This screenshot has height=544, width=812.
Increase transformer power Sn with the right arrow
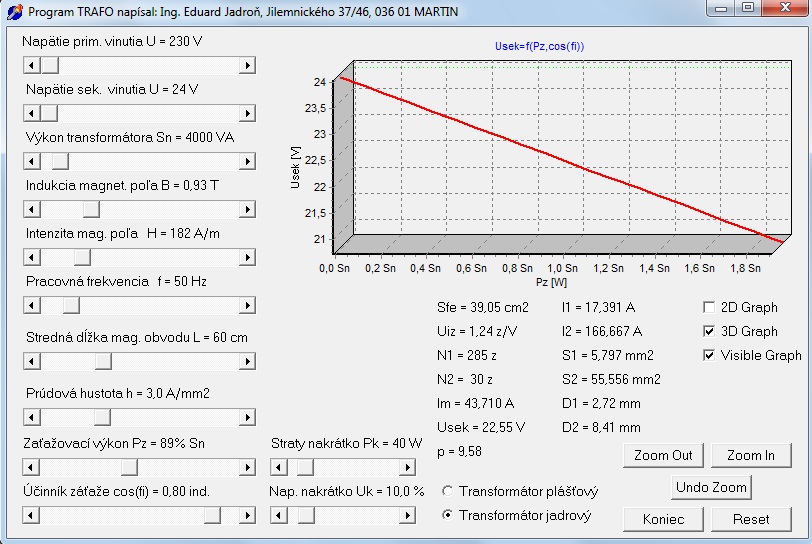coord(247,162)
